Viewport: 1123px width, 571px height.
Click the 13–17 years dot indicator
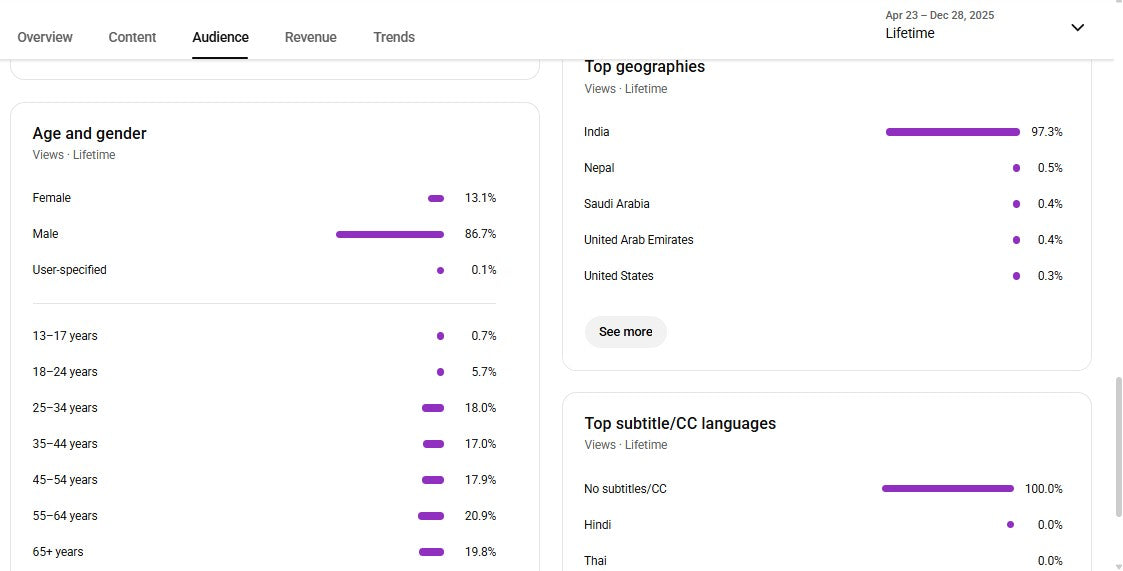point(440,336)
